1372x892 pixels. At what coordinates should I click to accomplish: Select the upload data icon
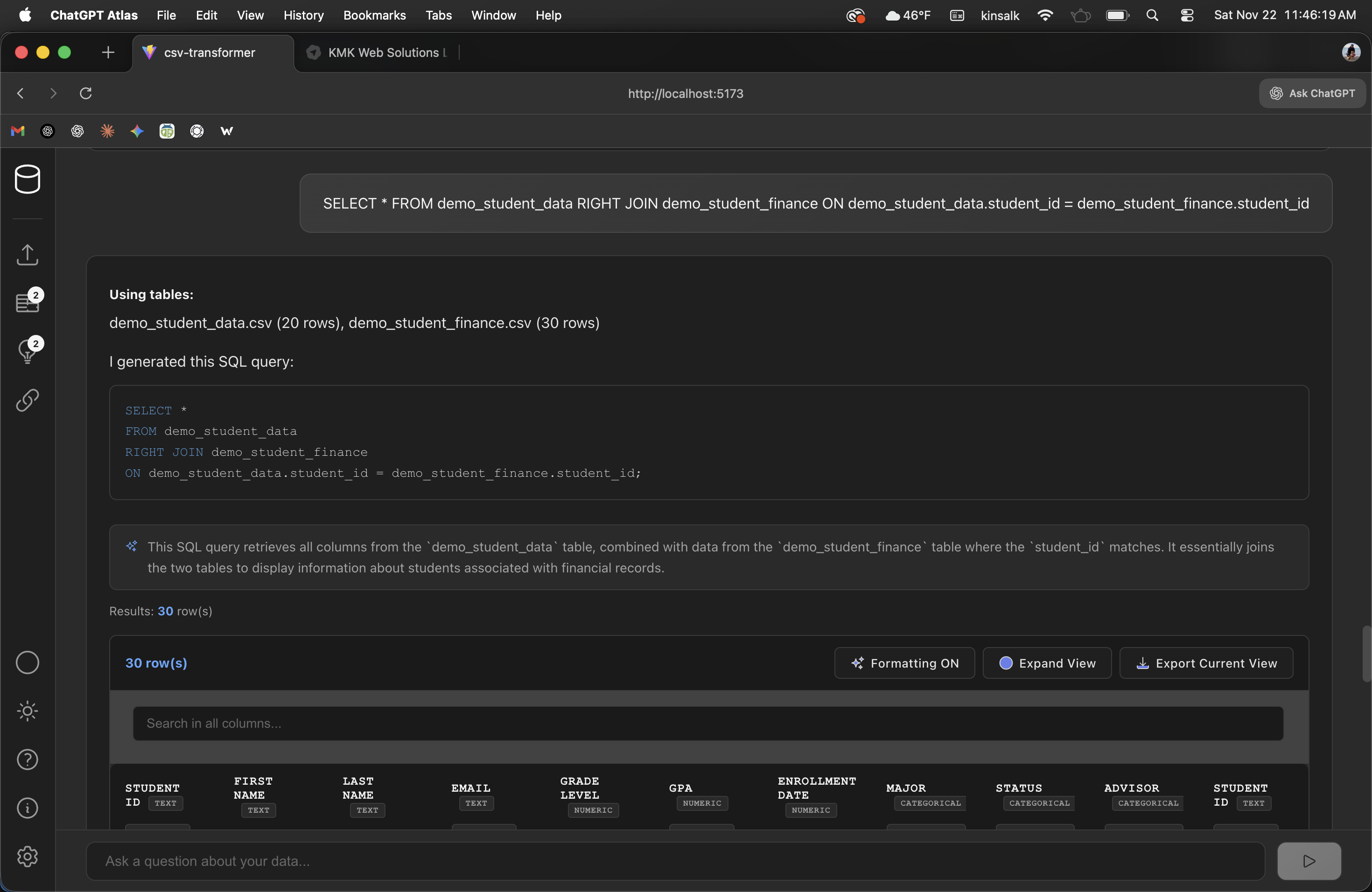point(28,255)
